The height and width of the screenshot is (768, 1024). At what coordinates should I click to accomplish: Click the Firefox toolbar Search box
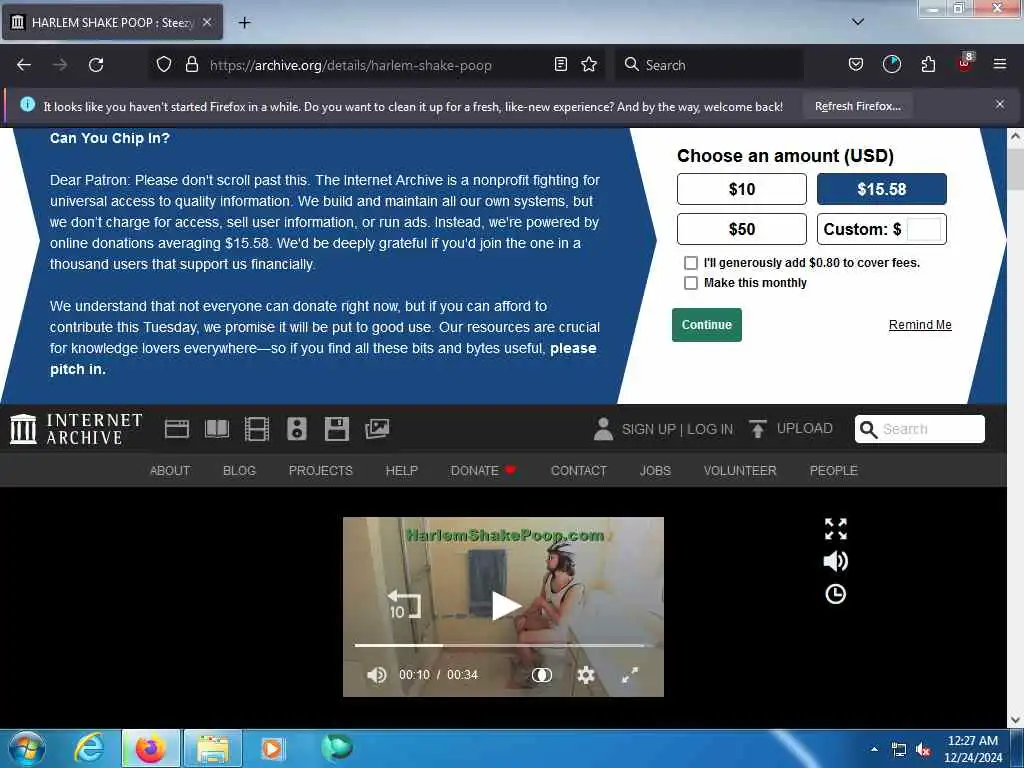(709, 65)
